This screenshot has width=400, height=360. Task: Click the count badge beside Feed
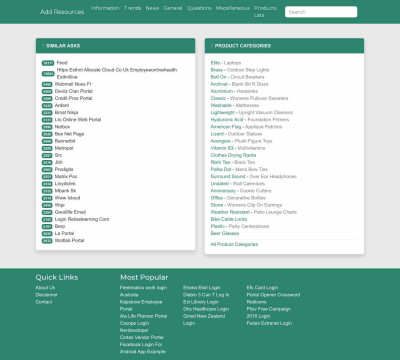pyautogui.click(x=48, y=63)
